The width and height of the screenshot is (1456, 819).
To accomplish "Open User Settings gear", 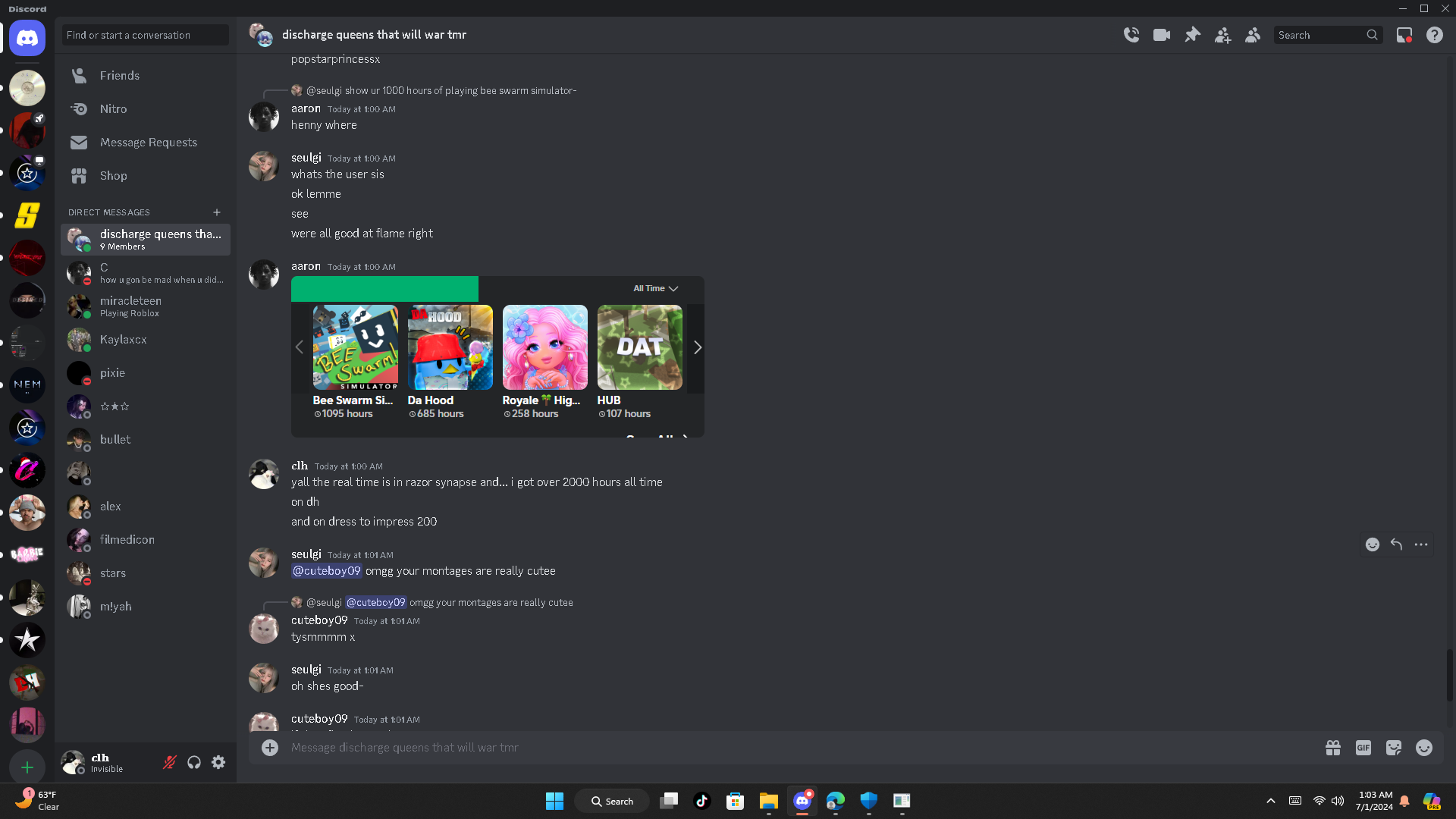I will point(218,763).
